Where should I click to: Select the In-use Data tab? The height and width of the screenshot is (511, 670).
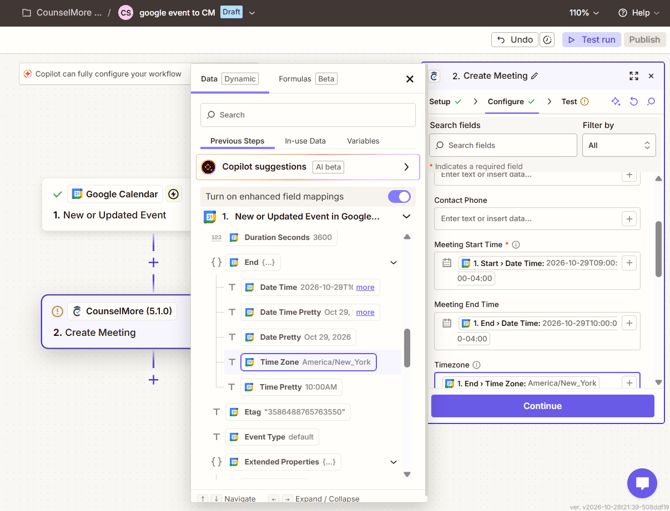[x=305, y=141]
